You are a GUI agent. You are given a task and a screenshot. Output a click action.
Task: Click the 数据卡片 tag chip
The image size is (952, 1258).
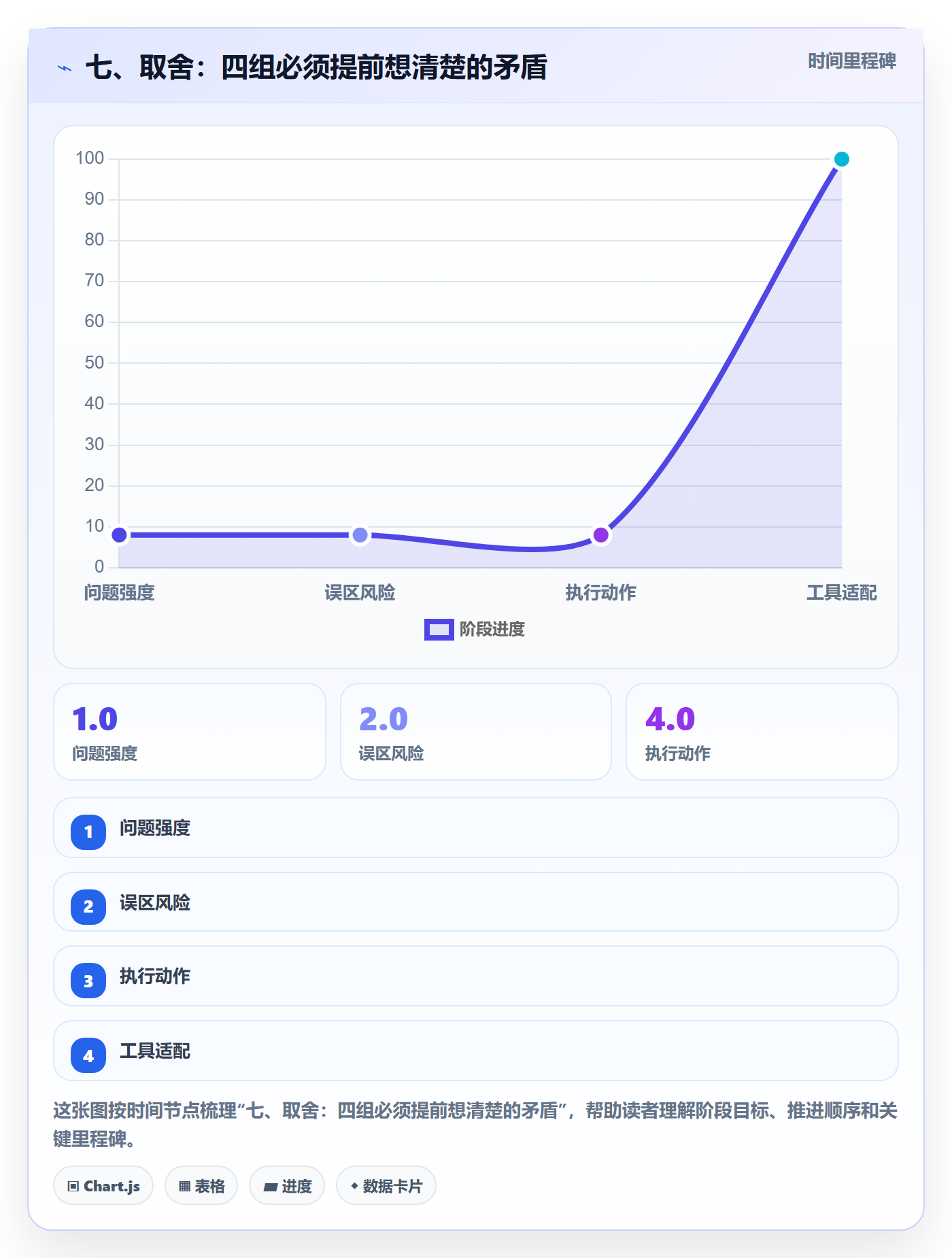[386, 1186]
